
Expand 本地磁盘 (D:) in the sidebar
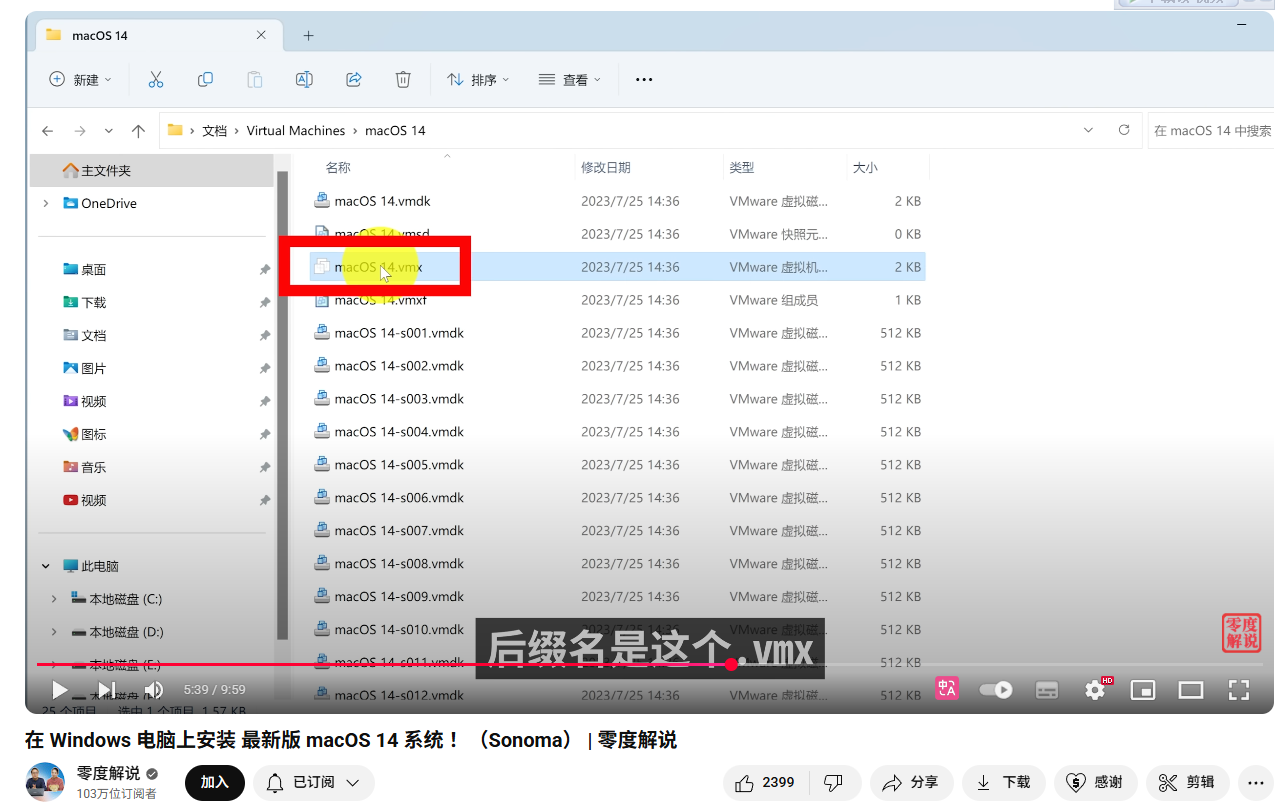[x=54, y=632]
